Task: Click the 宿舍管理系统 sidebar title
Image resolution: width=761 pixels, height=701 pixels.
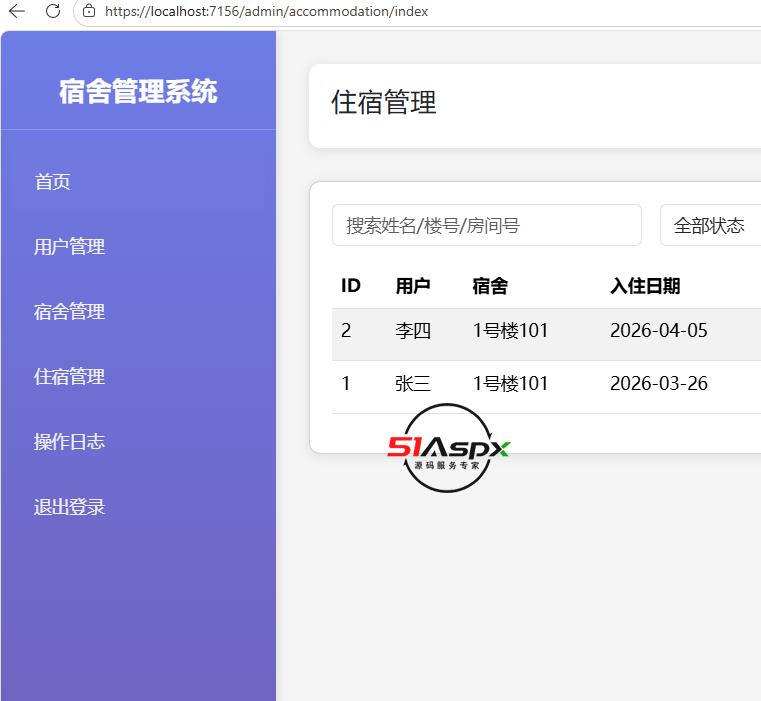Action: pos(138,91)
